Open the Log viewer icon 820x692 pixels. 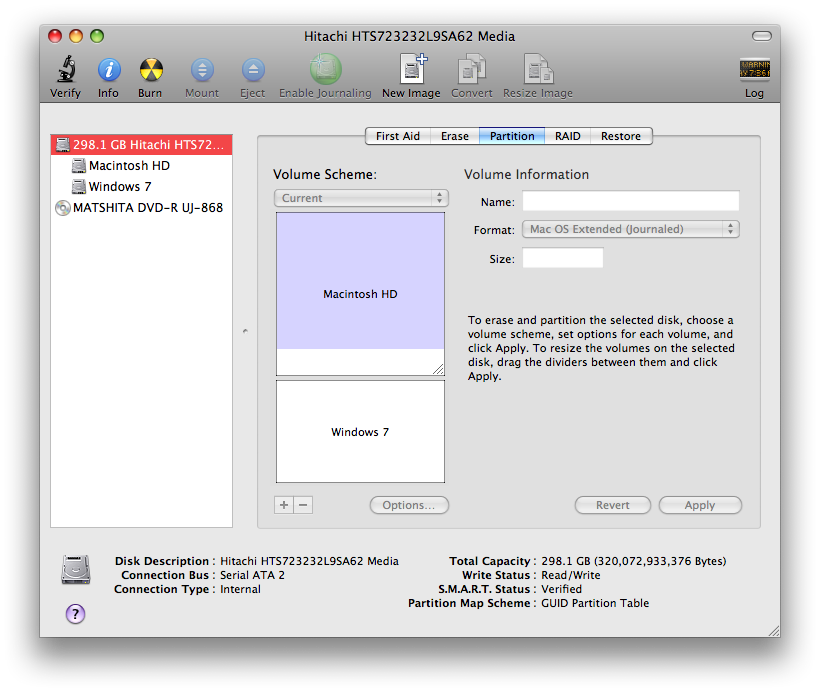(x=754, y=69)
